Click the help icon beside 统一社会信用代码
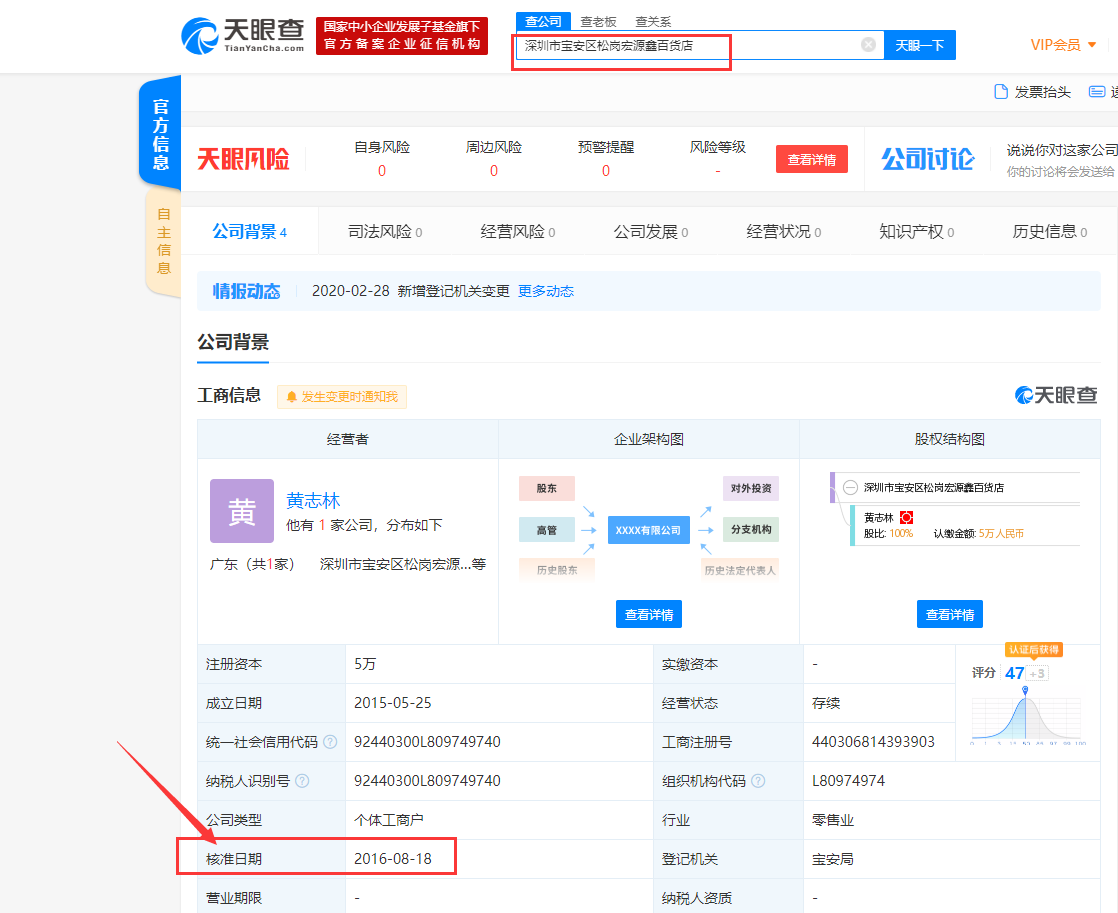1118x913 pixels. pyautogui.click(x=330, y=742)
